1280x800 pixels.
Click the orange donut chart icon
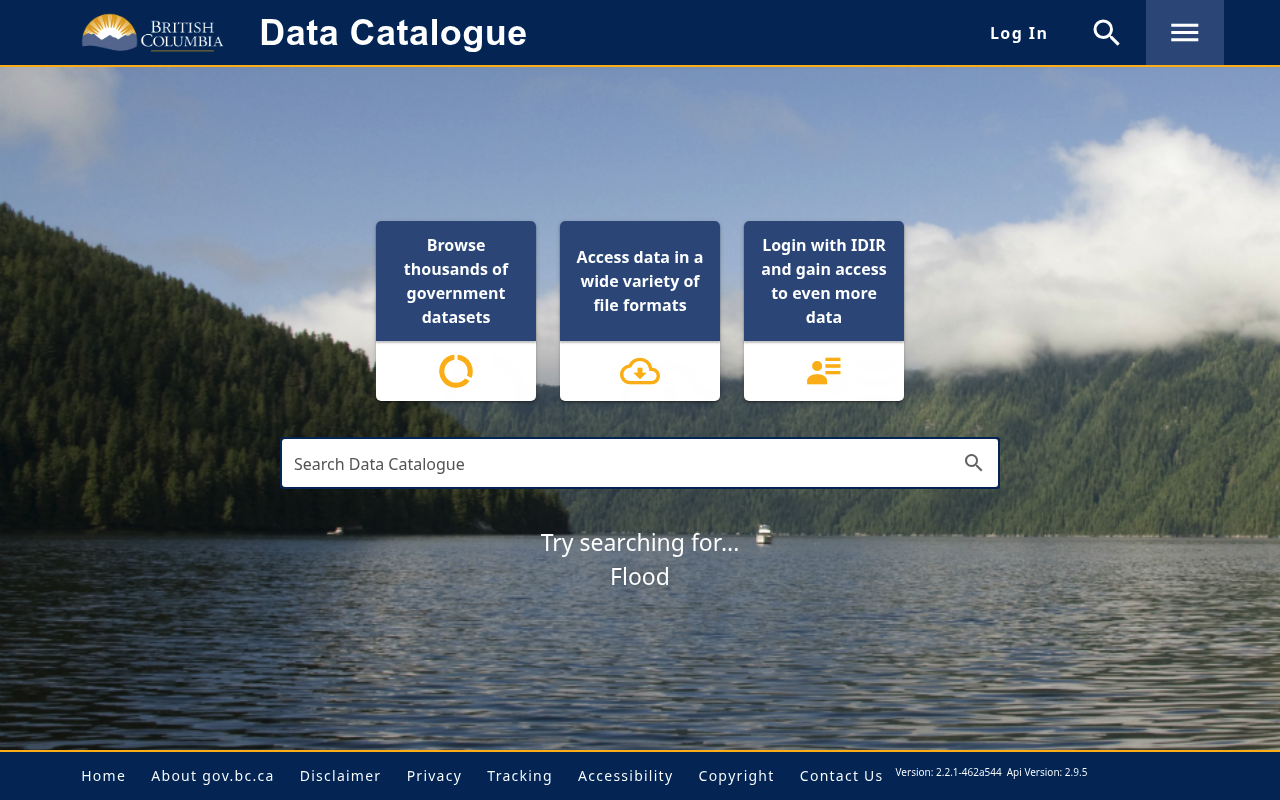point(456,371)
